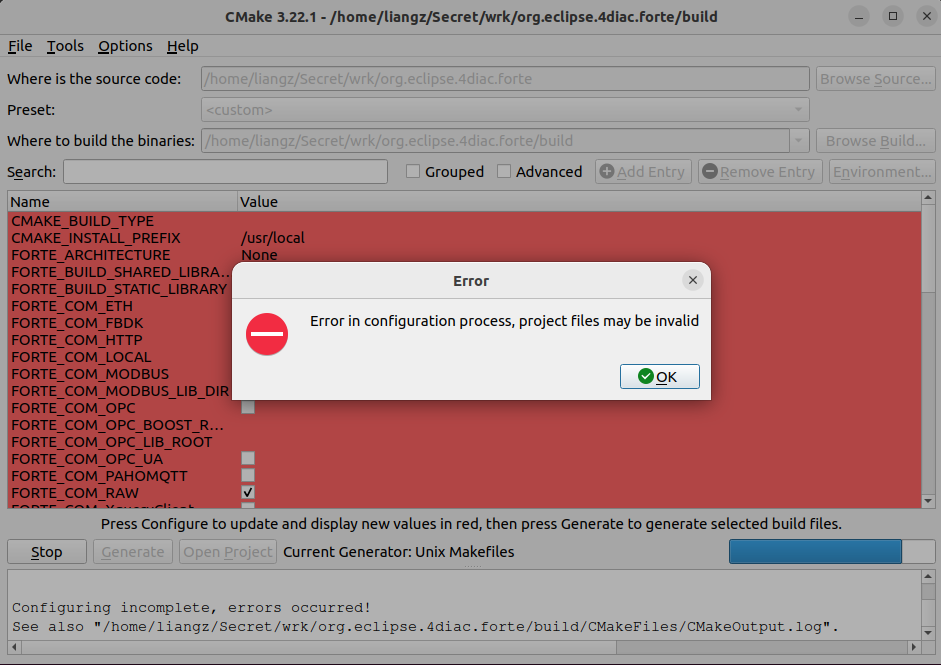Select CMAKE_INSTALL_PREFIX entry
Screen dimensions: 941x665
(x=96, y=238)
